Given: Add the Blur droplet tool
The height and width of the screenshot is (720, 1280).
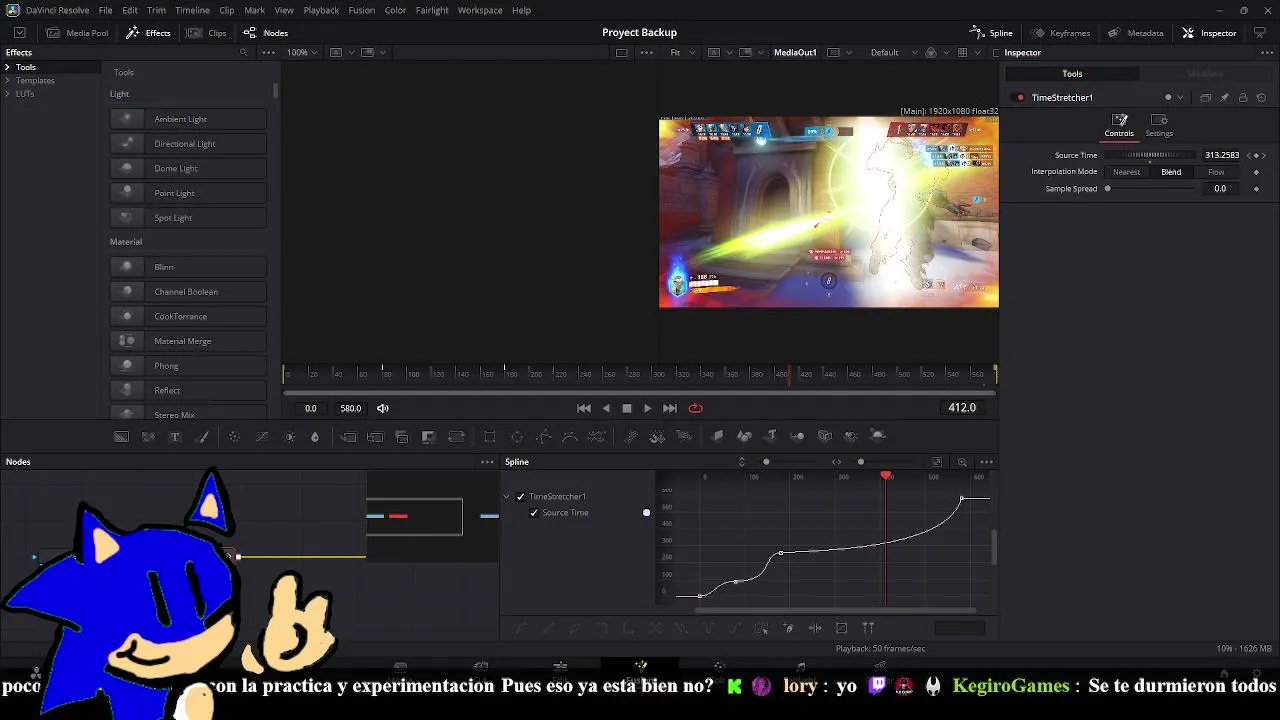Looking at the screenshot, I should tap(315, 436).
